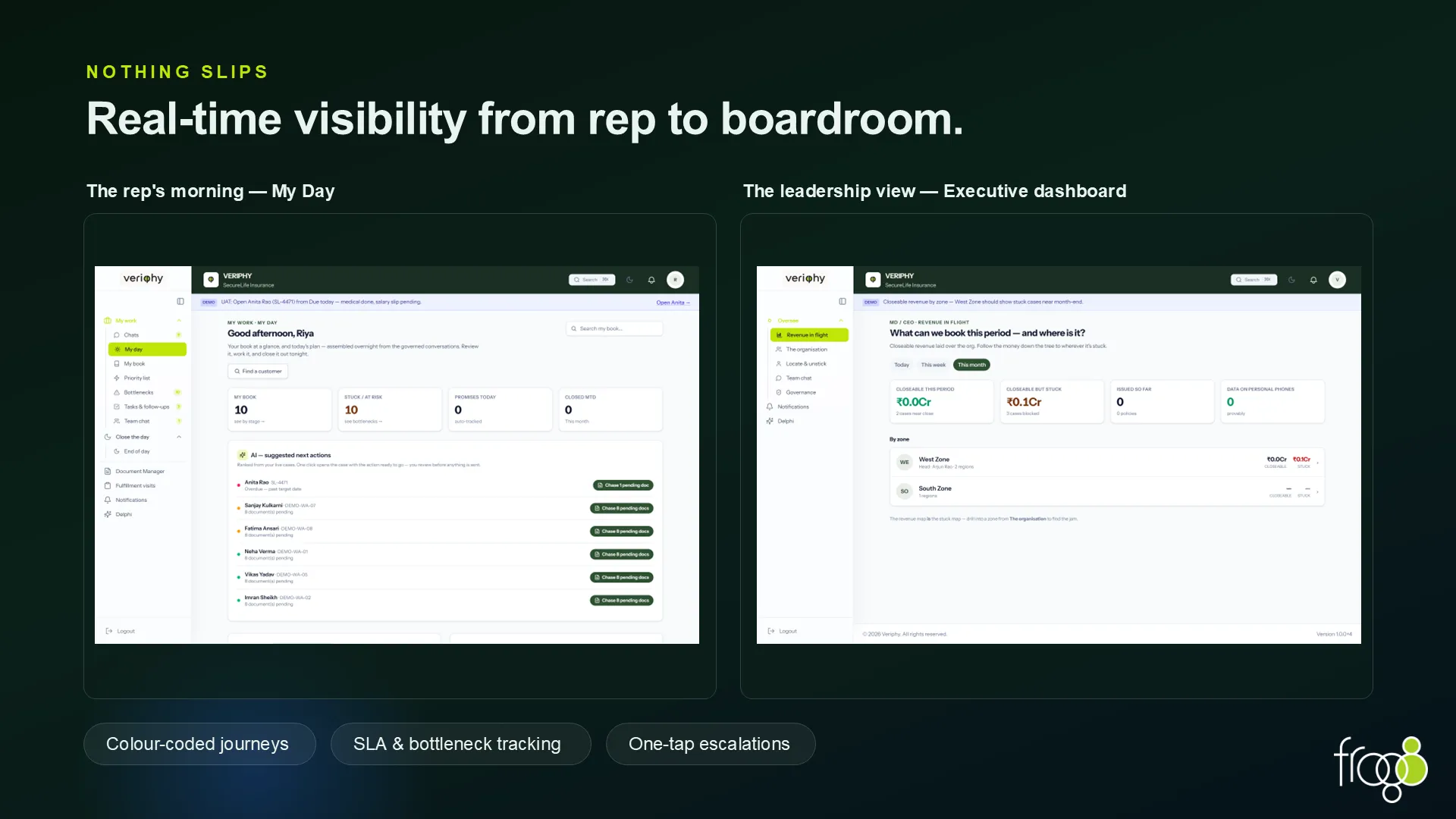This screenshot has height=819, width=1456.
Task: Open Locate & unstick sidebar item
Action: pyautogui.click(x=809, y=364)
